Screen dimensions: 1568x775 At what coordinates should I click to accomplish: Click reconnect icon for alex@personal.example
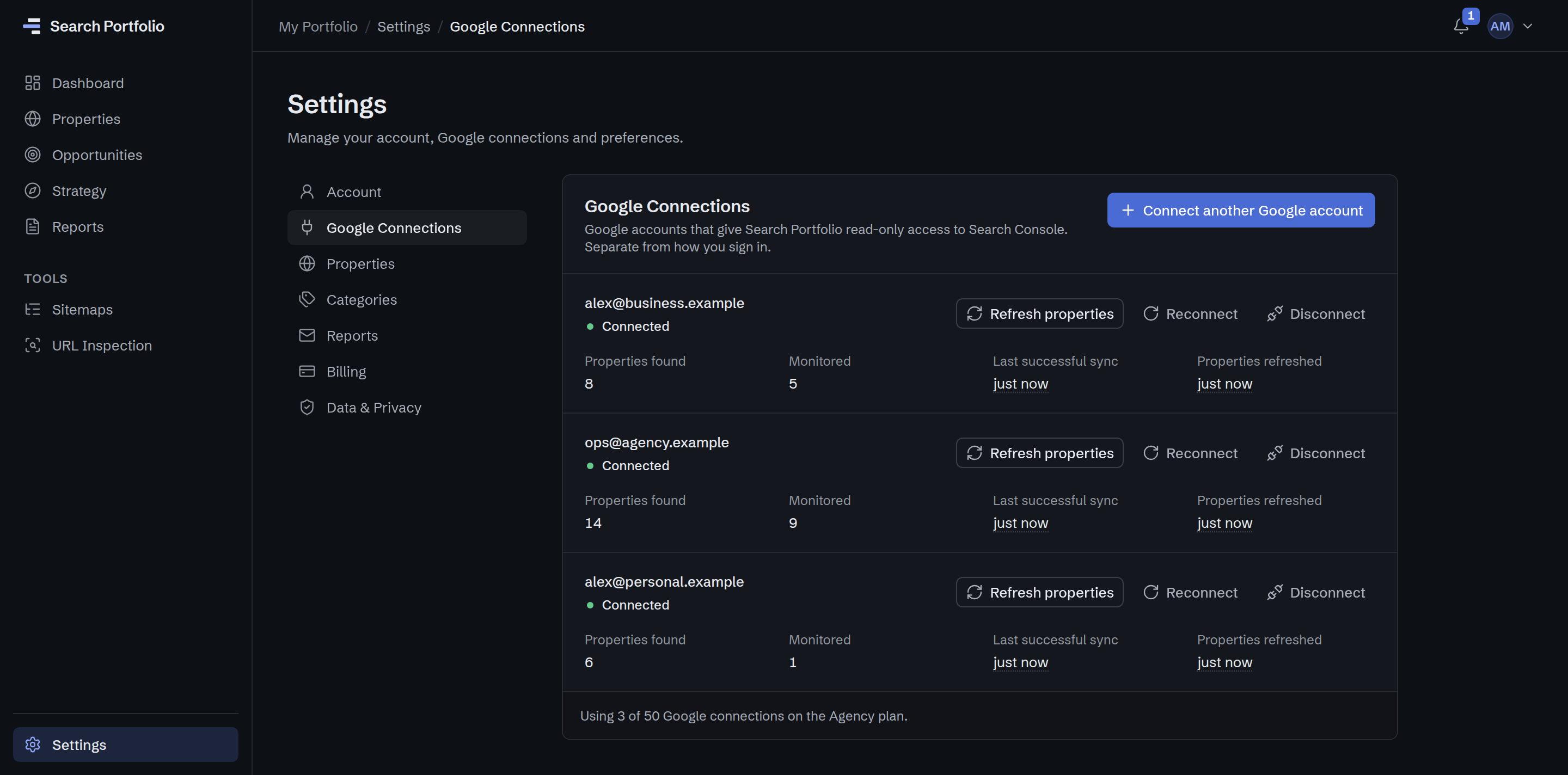pyautogui.click(x=1150, y=592)
